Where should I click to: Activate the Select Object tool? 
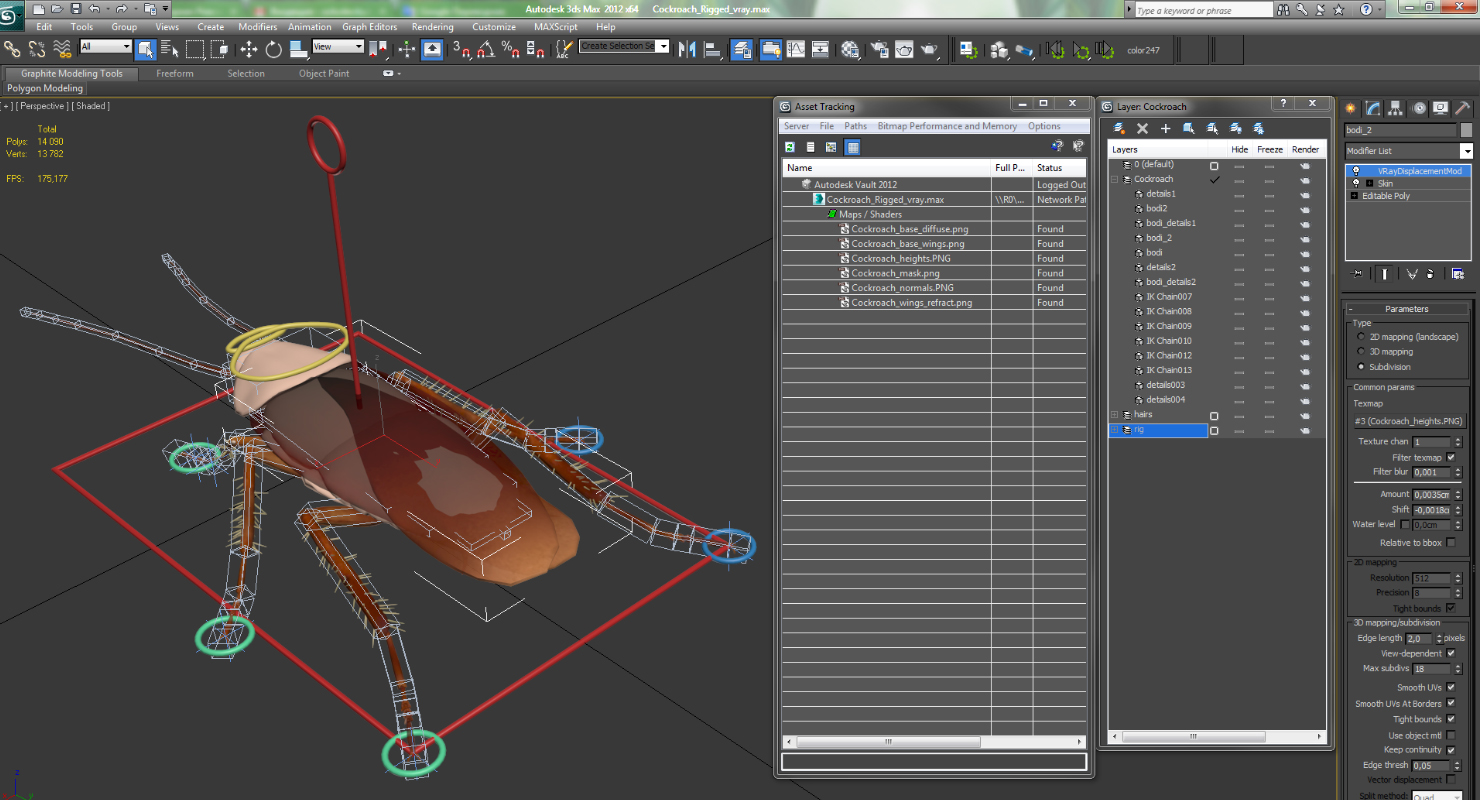tap(146, 48)
